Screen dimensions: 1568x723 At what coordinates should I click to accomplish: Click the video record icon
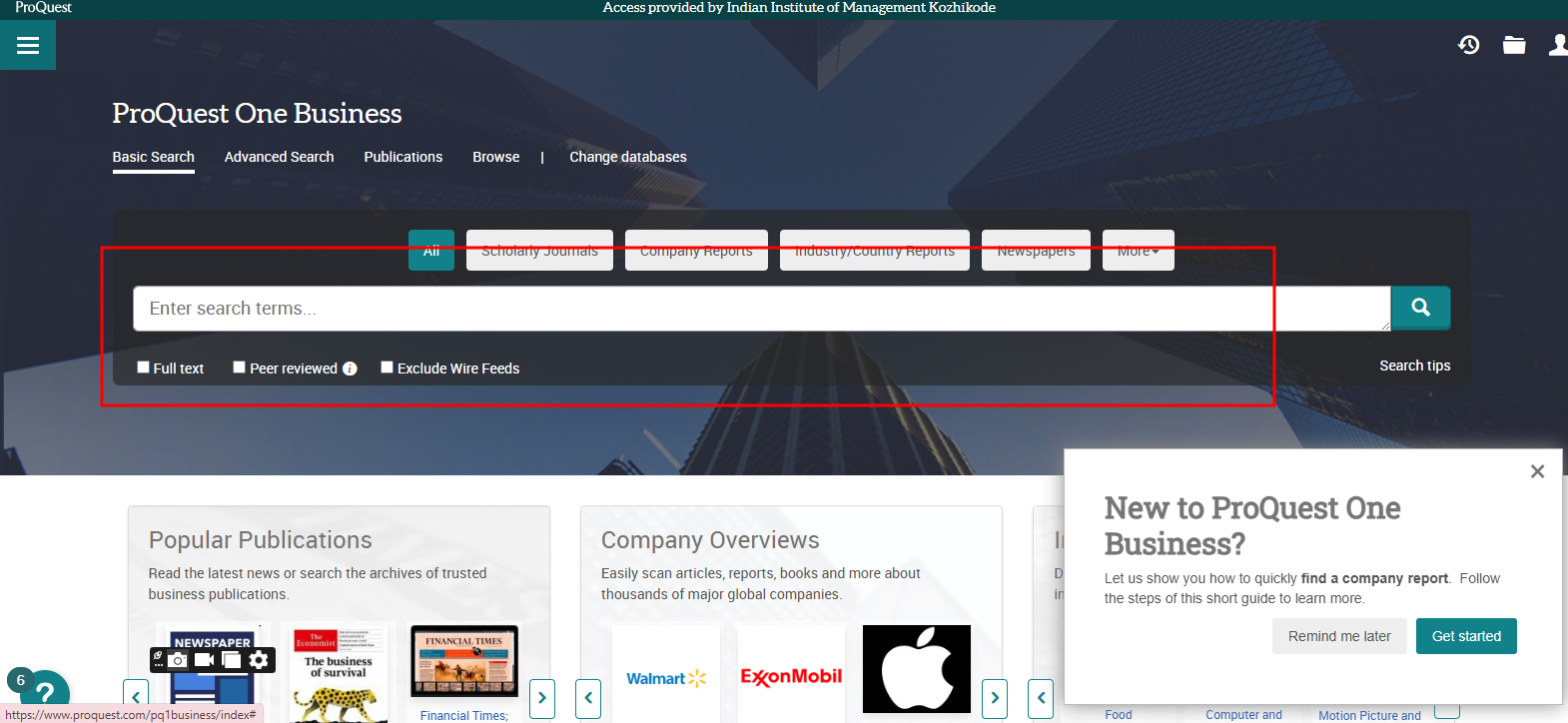point(205,660)
